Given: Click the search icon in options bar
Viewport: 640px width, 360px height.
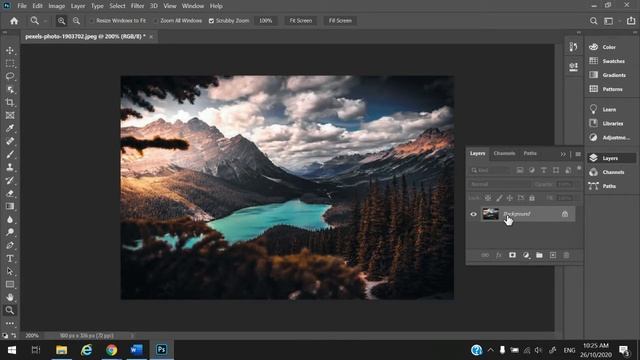Looking at the screenshot, I should (593, 21).
